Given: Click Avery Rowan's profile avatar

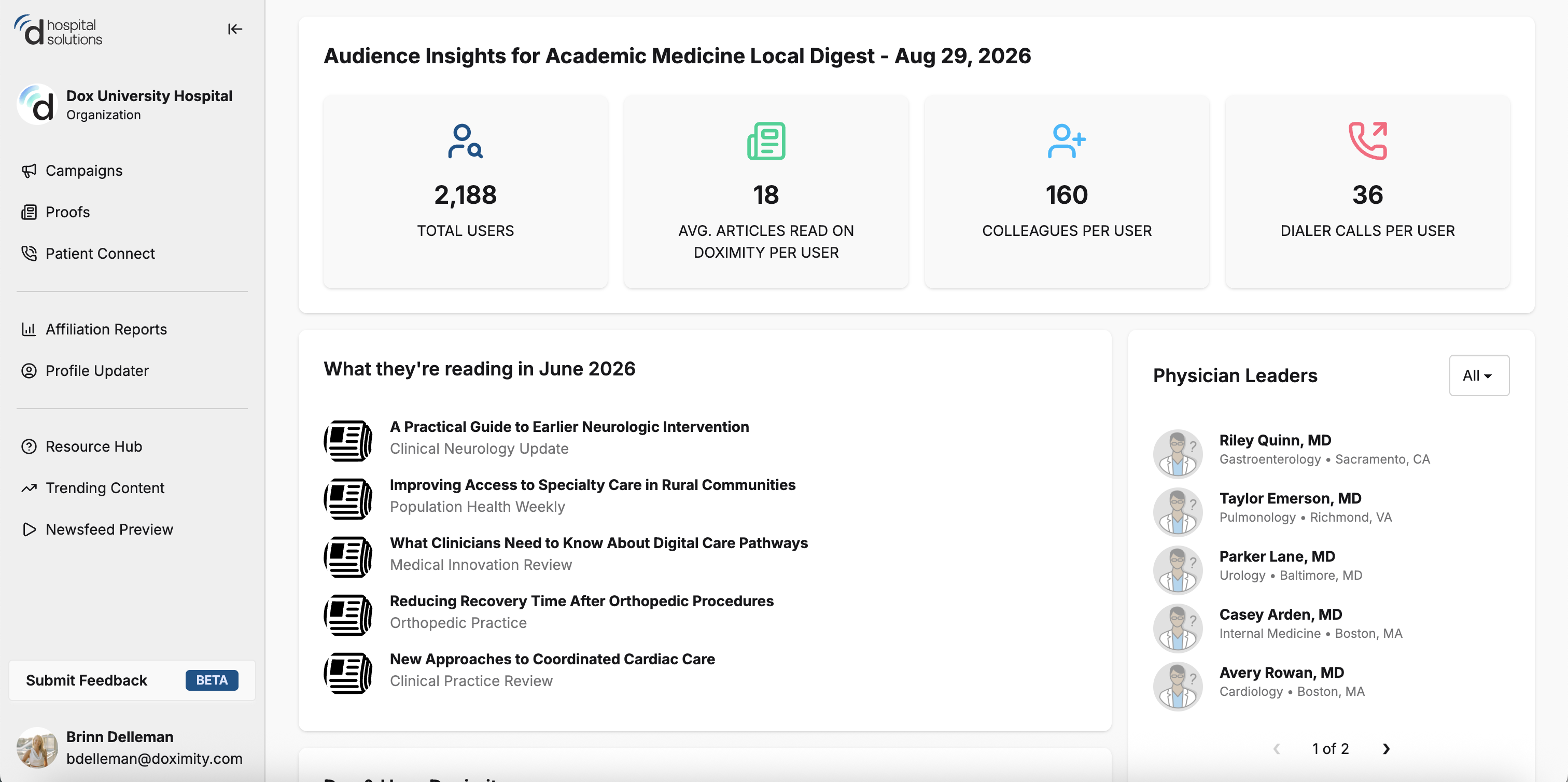Looking at the screenshot, I should click(1177, 687).
